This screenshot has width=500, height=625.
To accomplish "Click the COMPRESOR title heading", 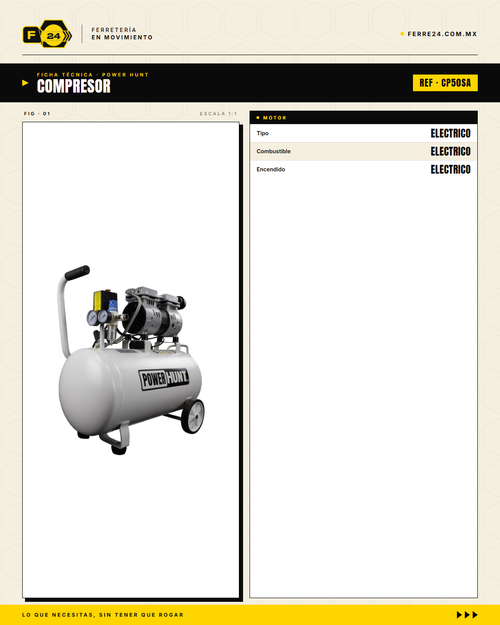I will coord(73,86).
